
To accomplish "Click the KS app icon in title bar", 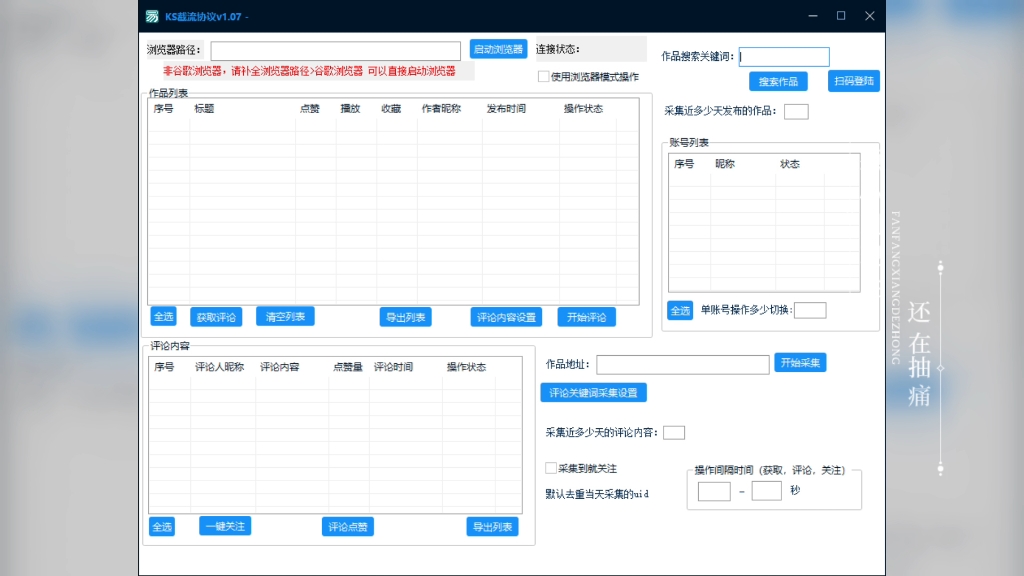I will (x=152, y=16).
